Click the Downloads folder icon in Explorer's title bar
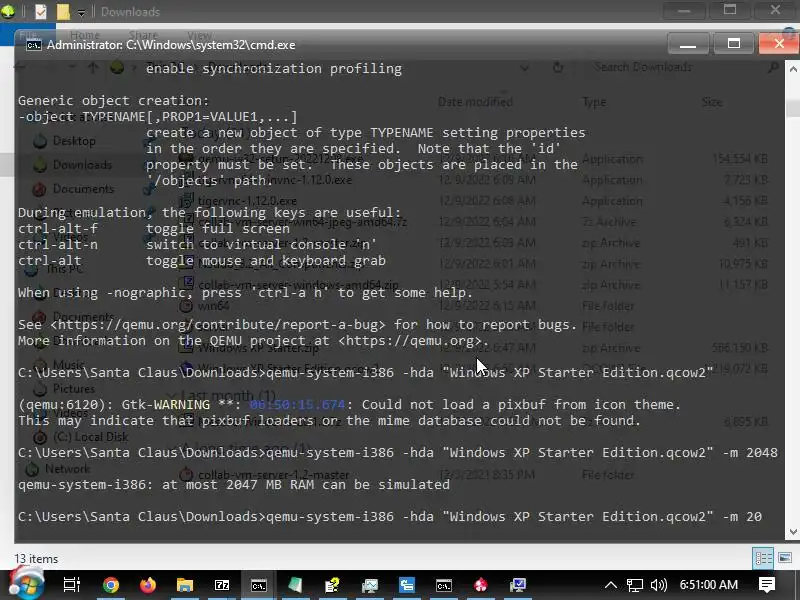Screen dimensions: 800x600 pos(8,11)
